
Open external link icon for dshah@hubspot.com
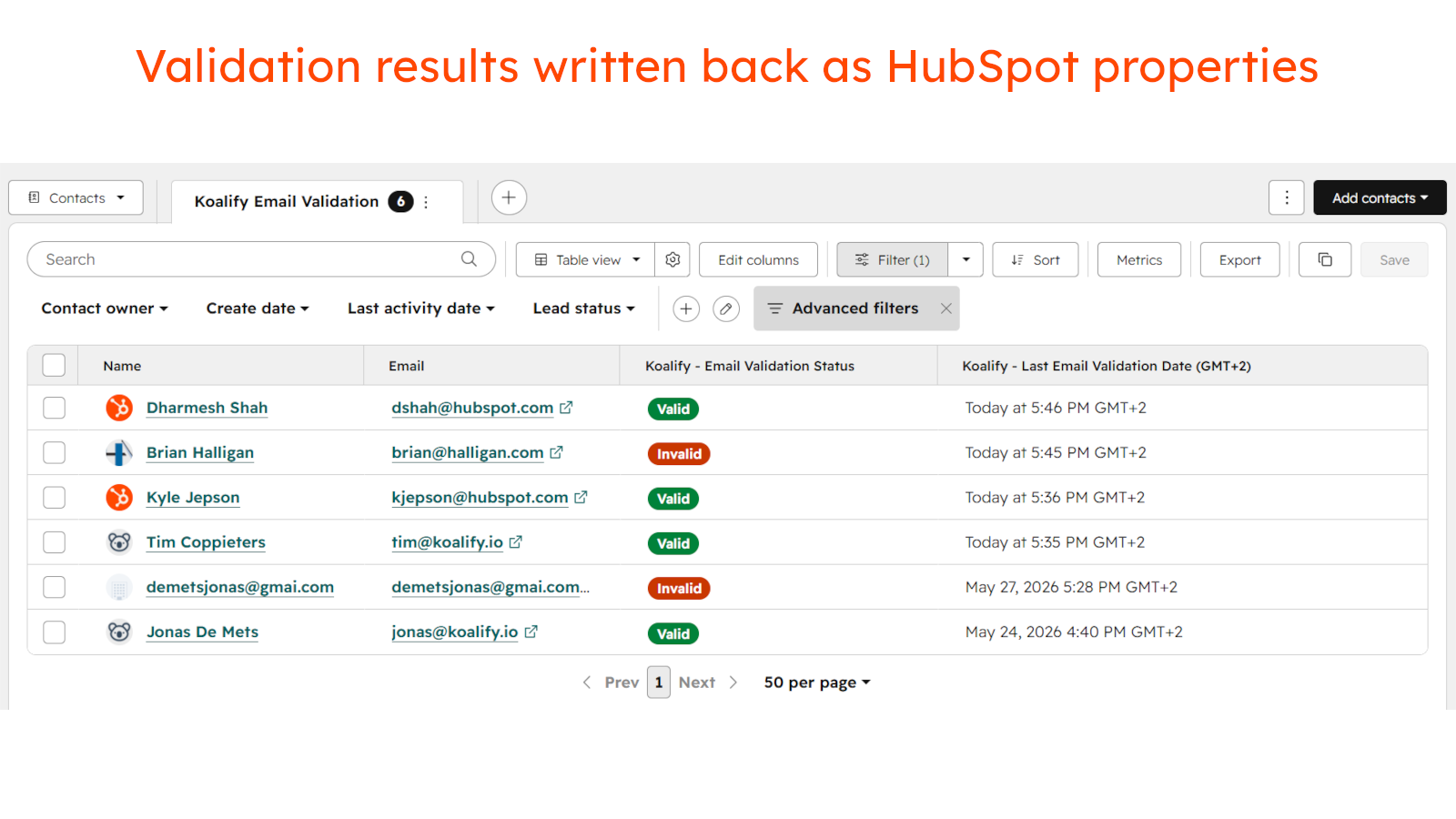pos(566,408)
